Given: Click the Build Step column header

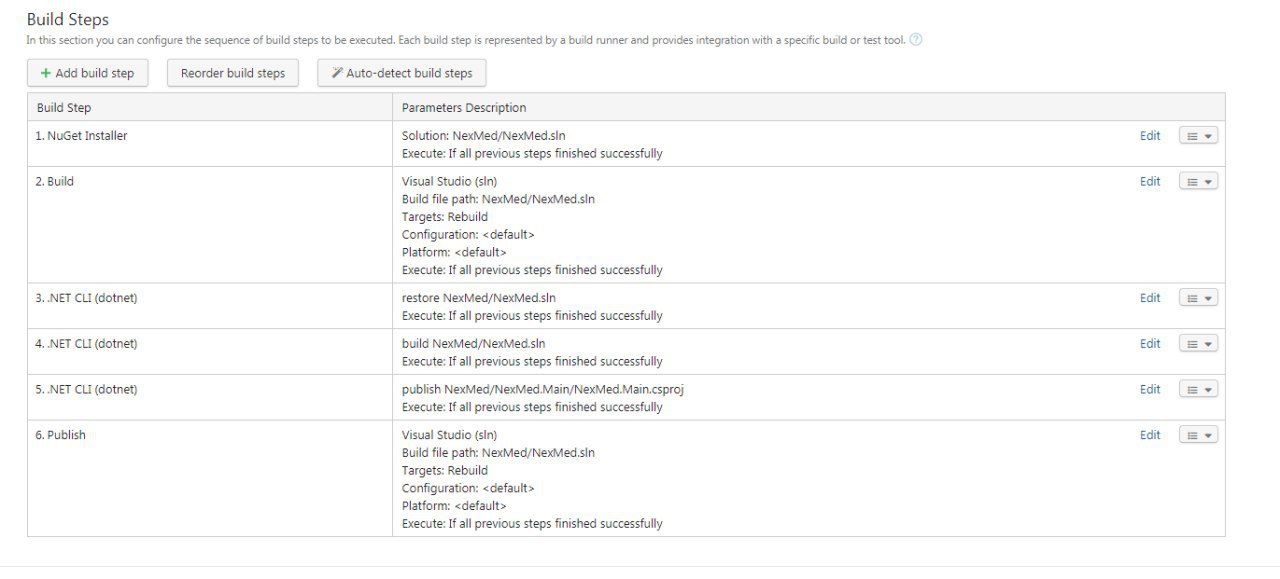Looking at the screenshot, I should [64, 108].
